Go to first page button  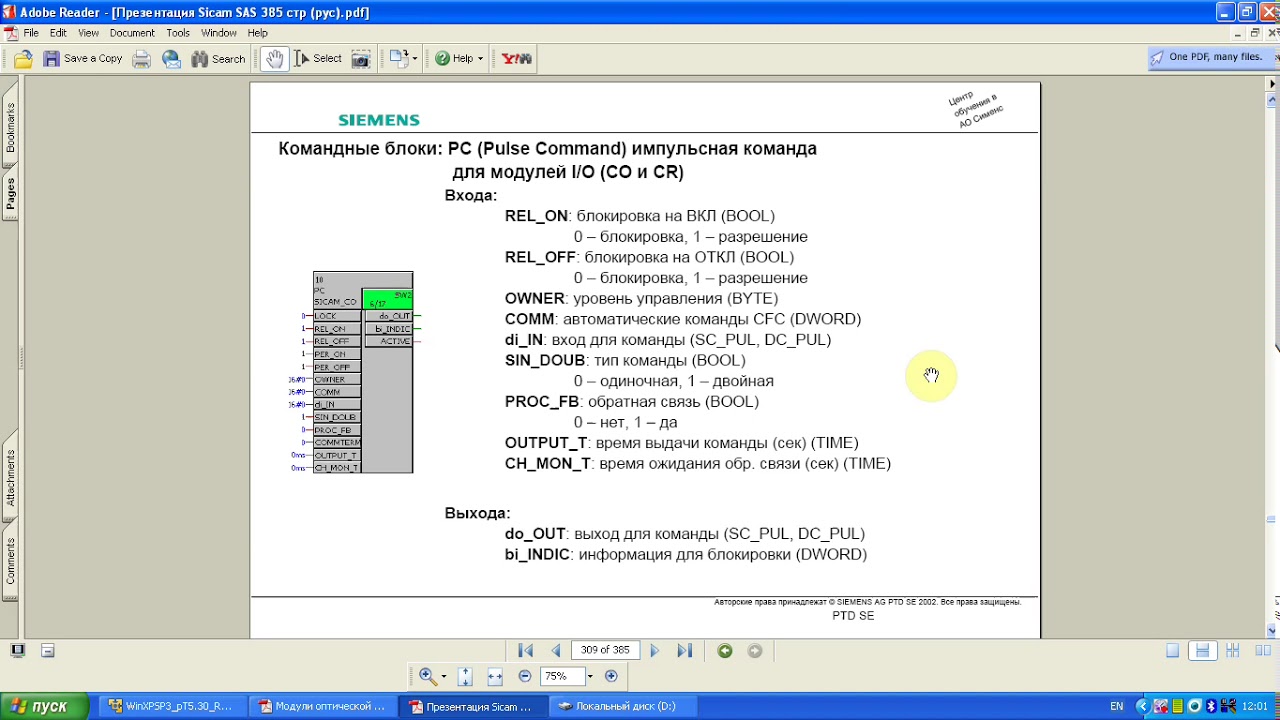coord(526,651)
